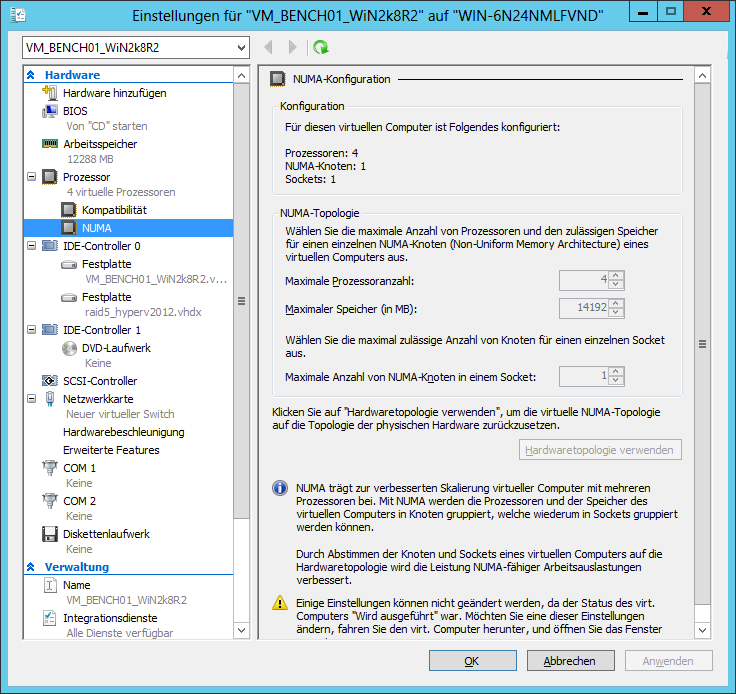Click the OK button
Image resolution: width=736 pixels, height=694 pixels.
(472, 661)
